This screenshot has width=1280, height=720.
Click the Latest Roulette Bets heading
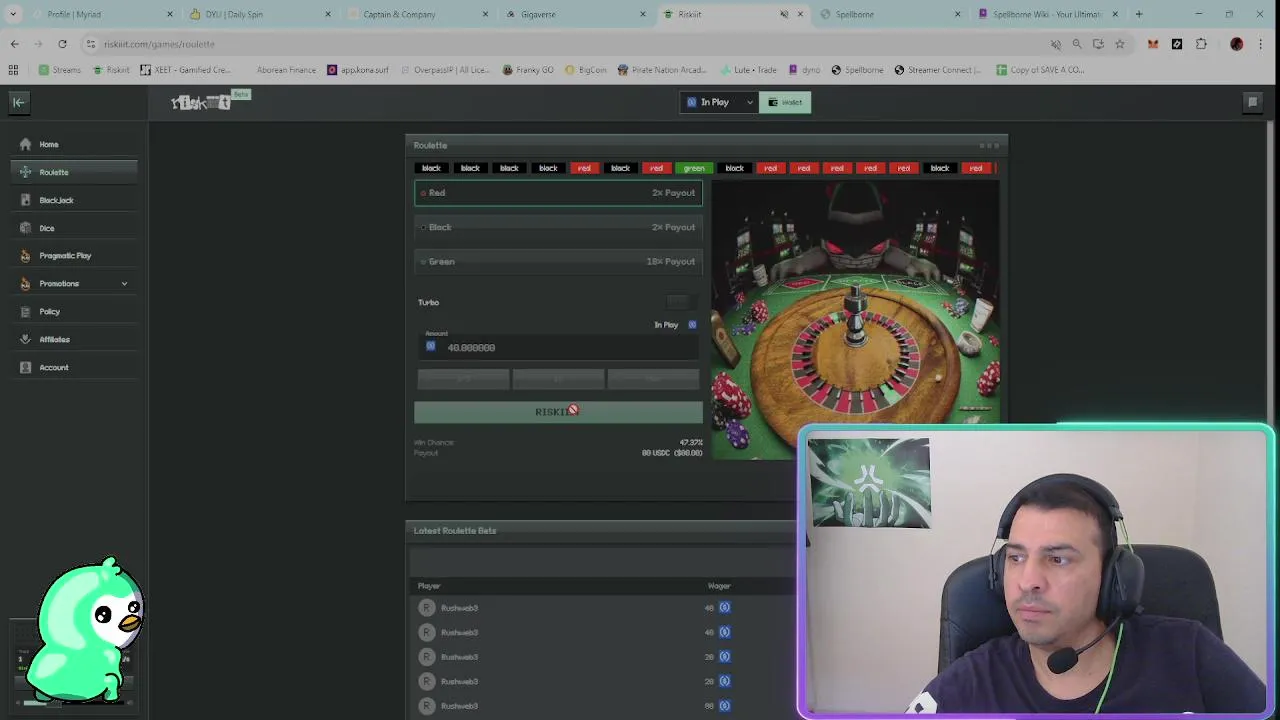[x=455, y=531]
